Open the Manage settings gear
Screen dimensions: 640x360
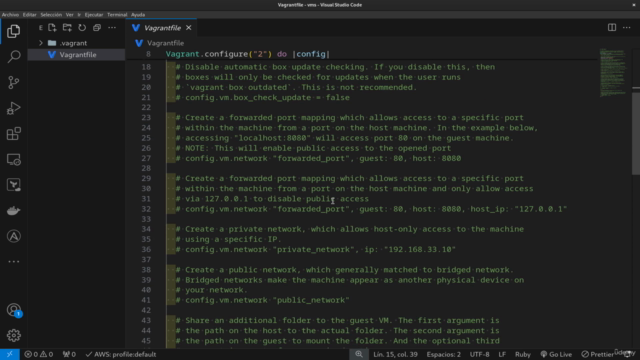13,336
